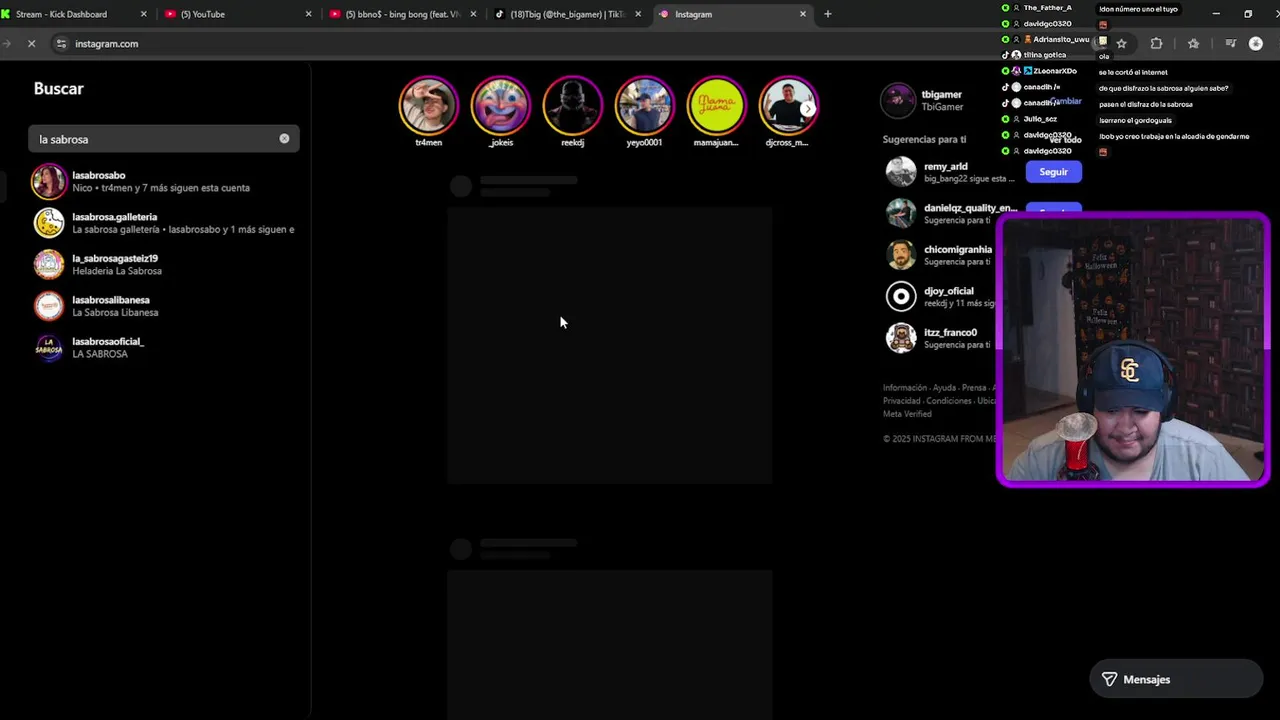
Task: Open remy_arld suggested profile picture
Action: click(x=901, y=172)
